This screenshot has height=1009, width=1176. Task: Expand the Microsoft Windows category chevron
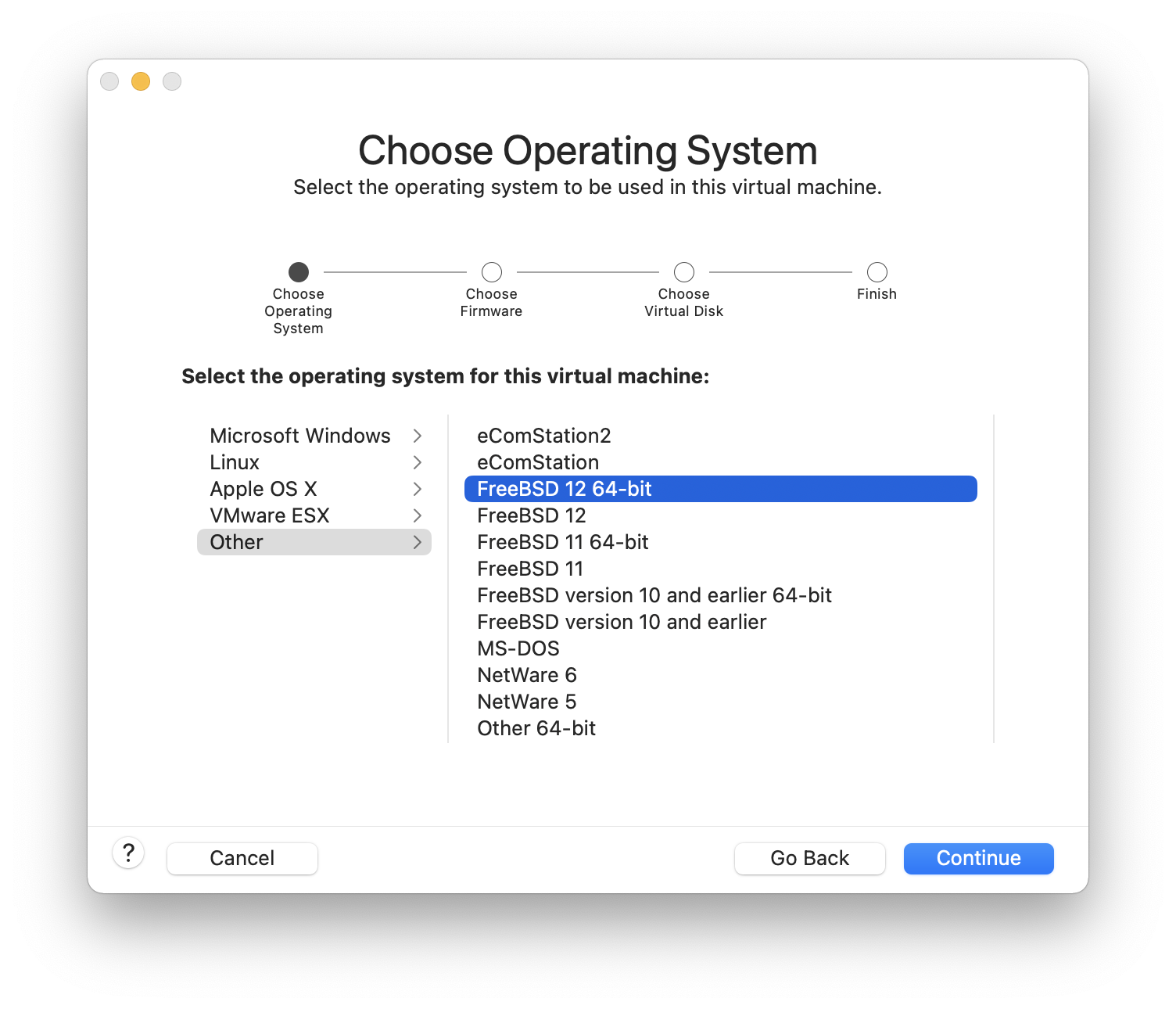(x=418, y=436)
